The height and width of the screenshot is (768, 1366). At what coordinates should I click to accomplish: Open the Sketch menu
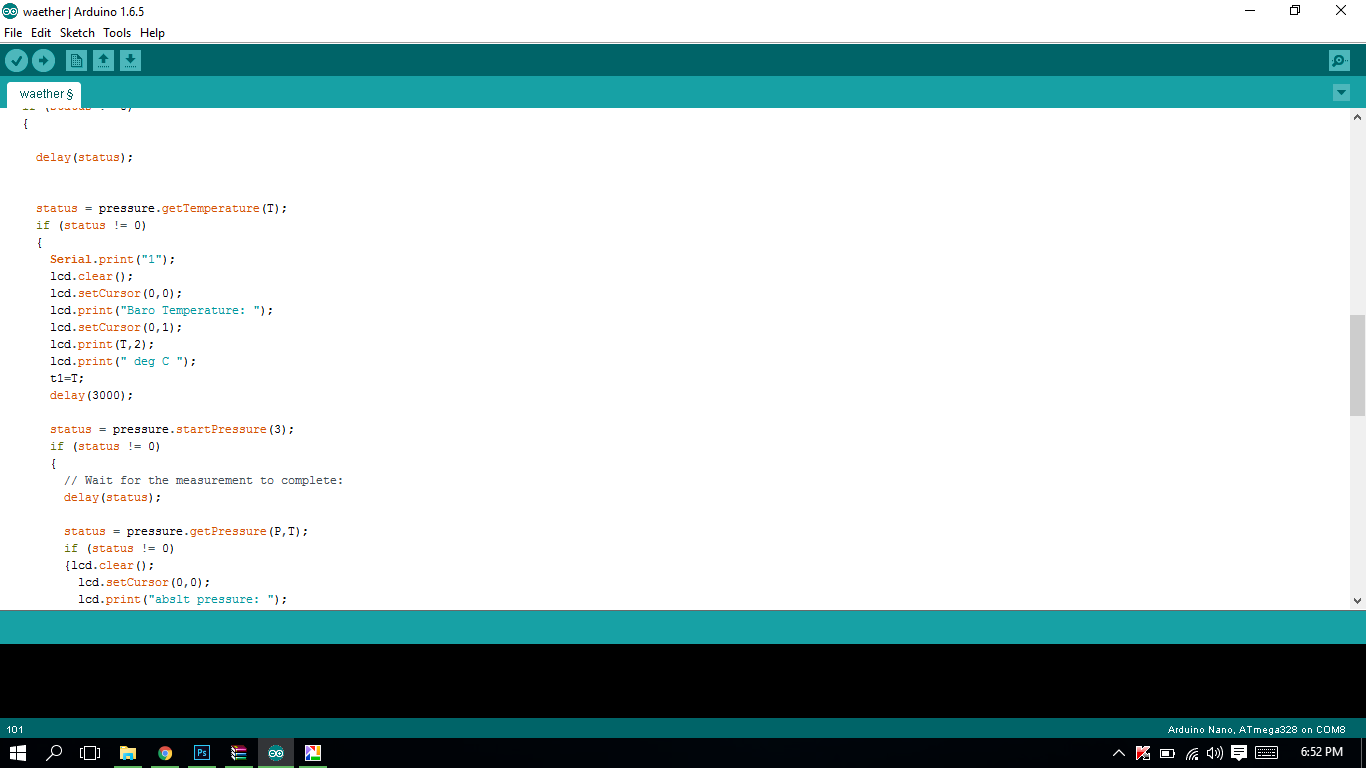pos(77,33)
